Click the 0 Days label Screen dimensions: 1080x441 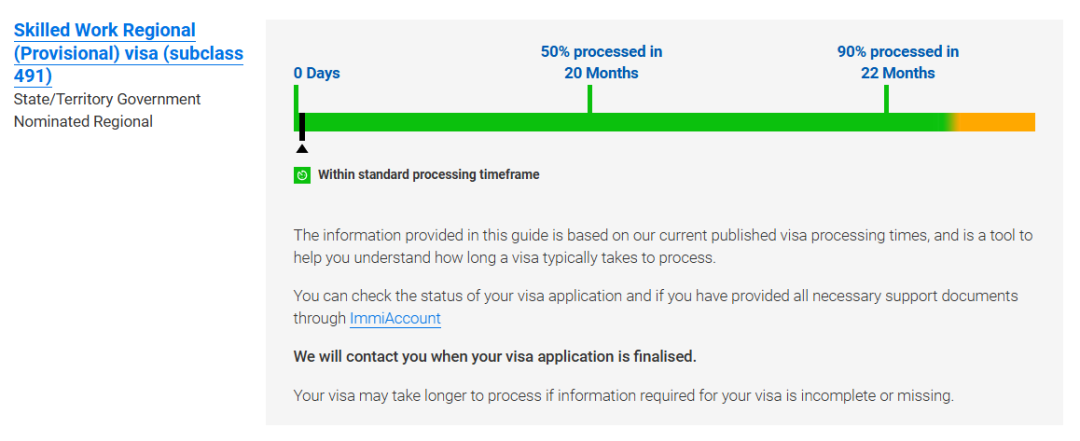317,73
